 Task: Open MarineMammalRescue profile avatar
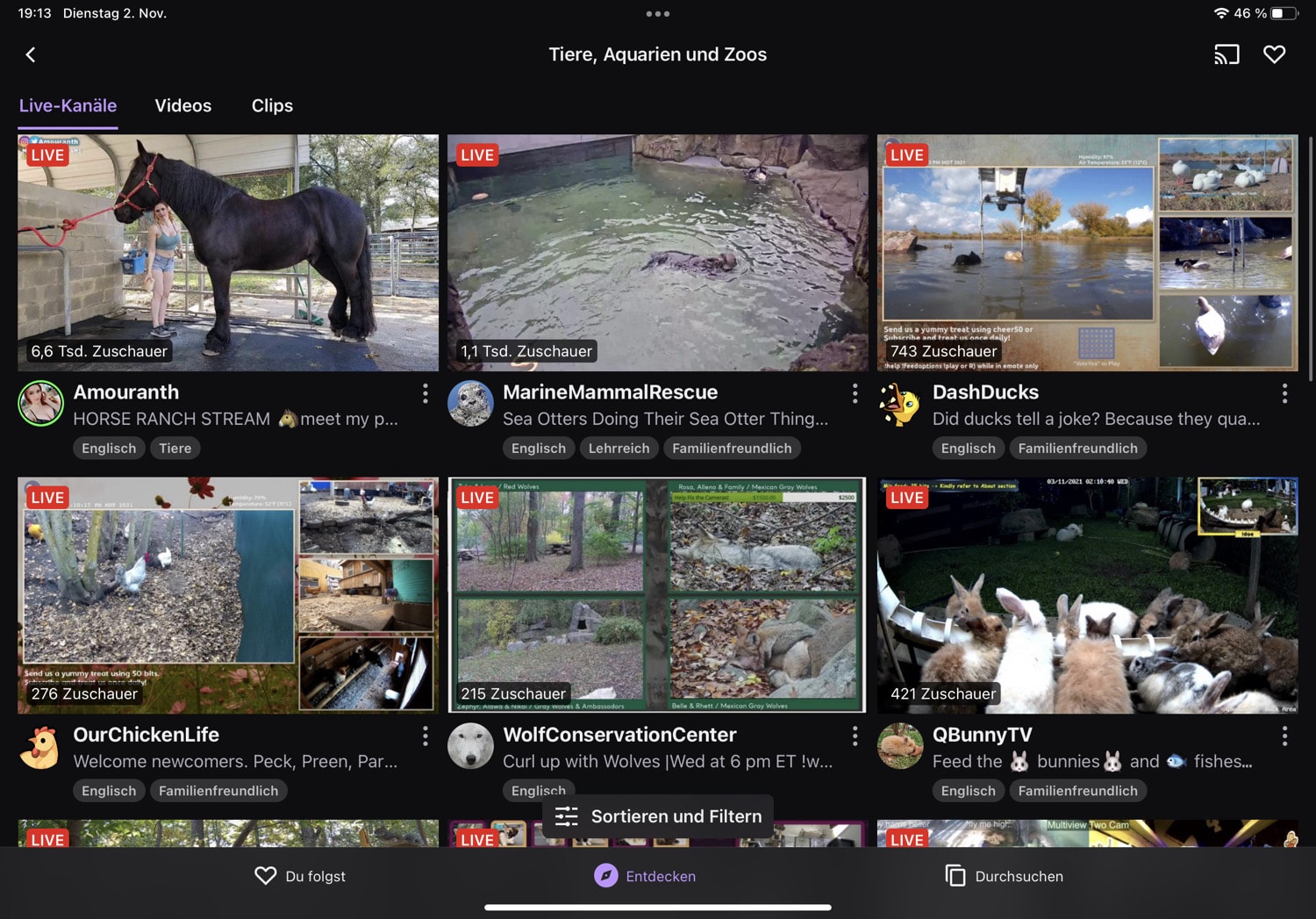click(x=470, y=404)
